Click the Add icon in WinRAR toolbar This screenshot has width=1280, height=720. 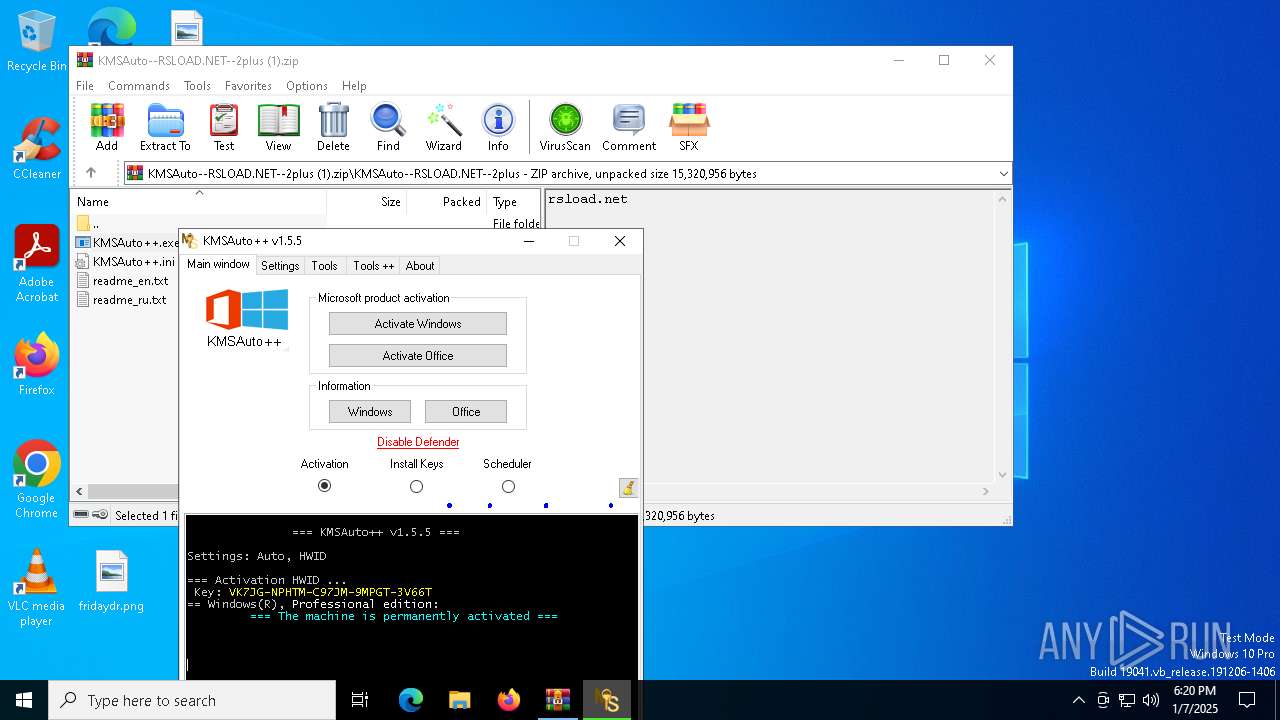tap(107, 127)
